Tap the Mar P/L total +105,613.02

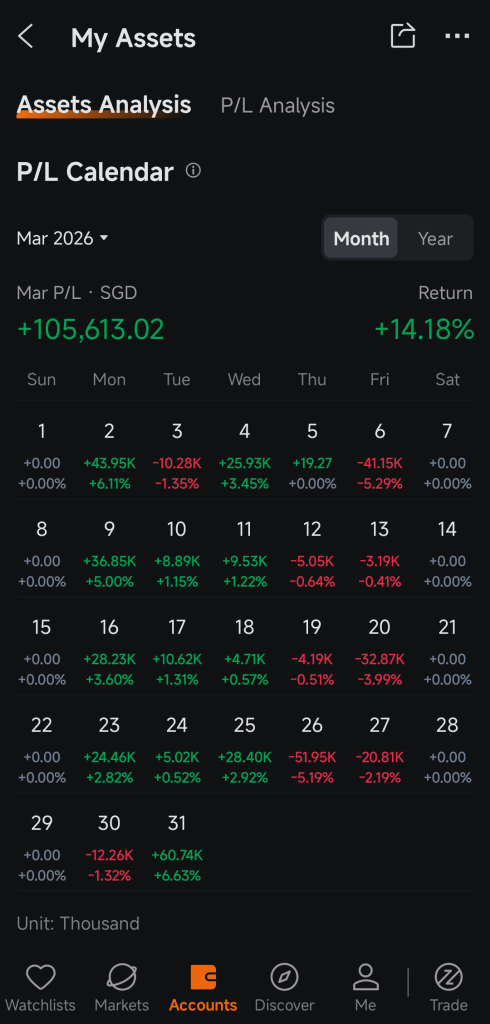coord(91,329)
